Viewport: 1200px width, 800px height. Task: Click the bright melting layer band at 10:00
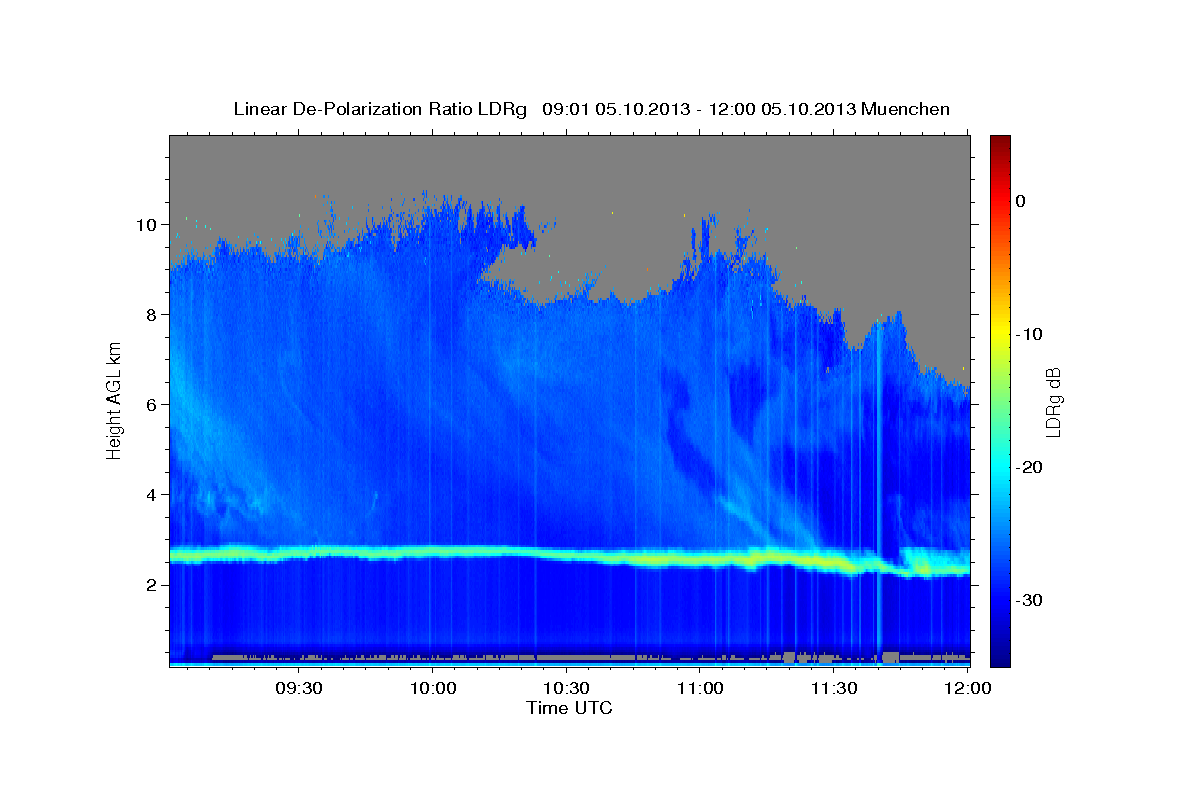[x=433, y=551]
